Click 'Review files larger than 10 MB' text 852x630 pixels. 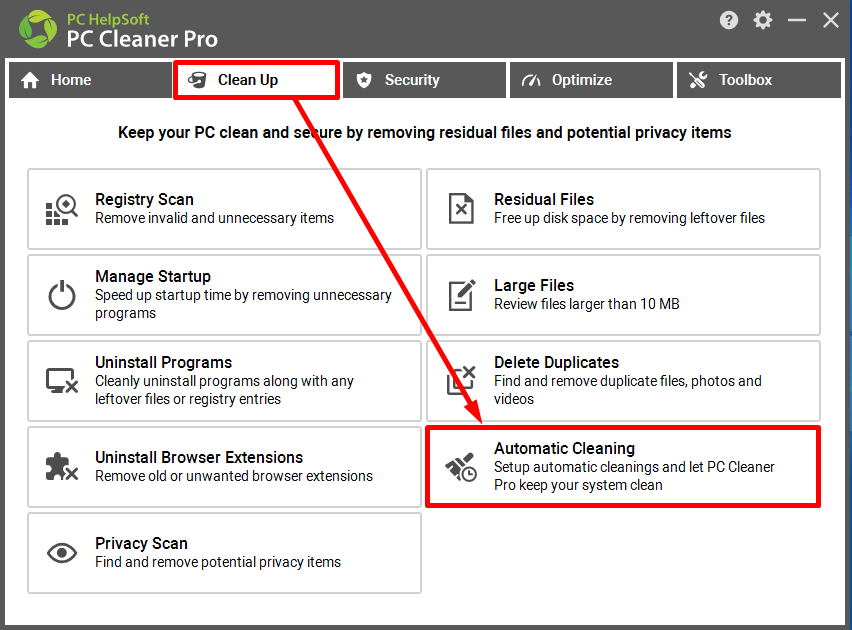click(586, 304)
